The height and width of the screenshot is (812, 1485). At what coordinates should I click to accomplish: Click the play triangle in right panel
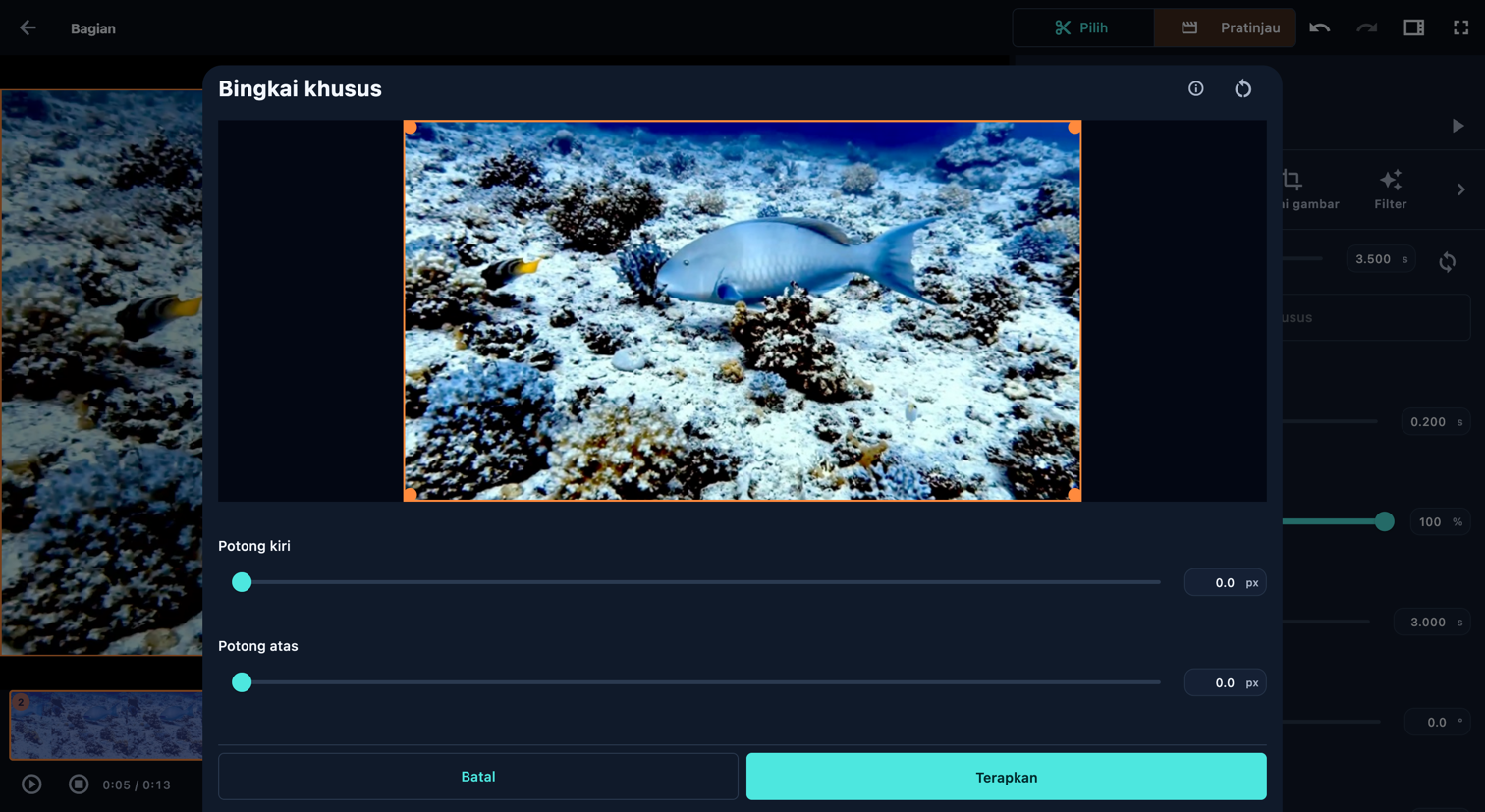1457,126
